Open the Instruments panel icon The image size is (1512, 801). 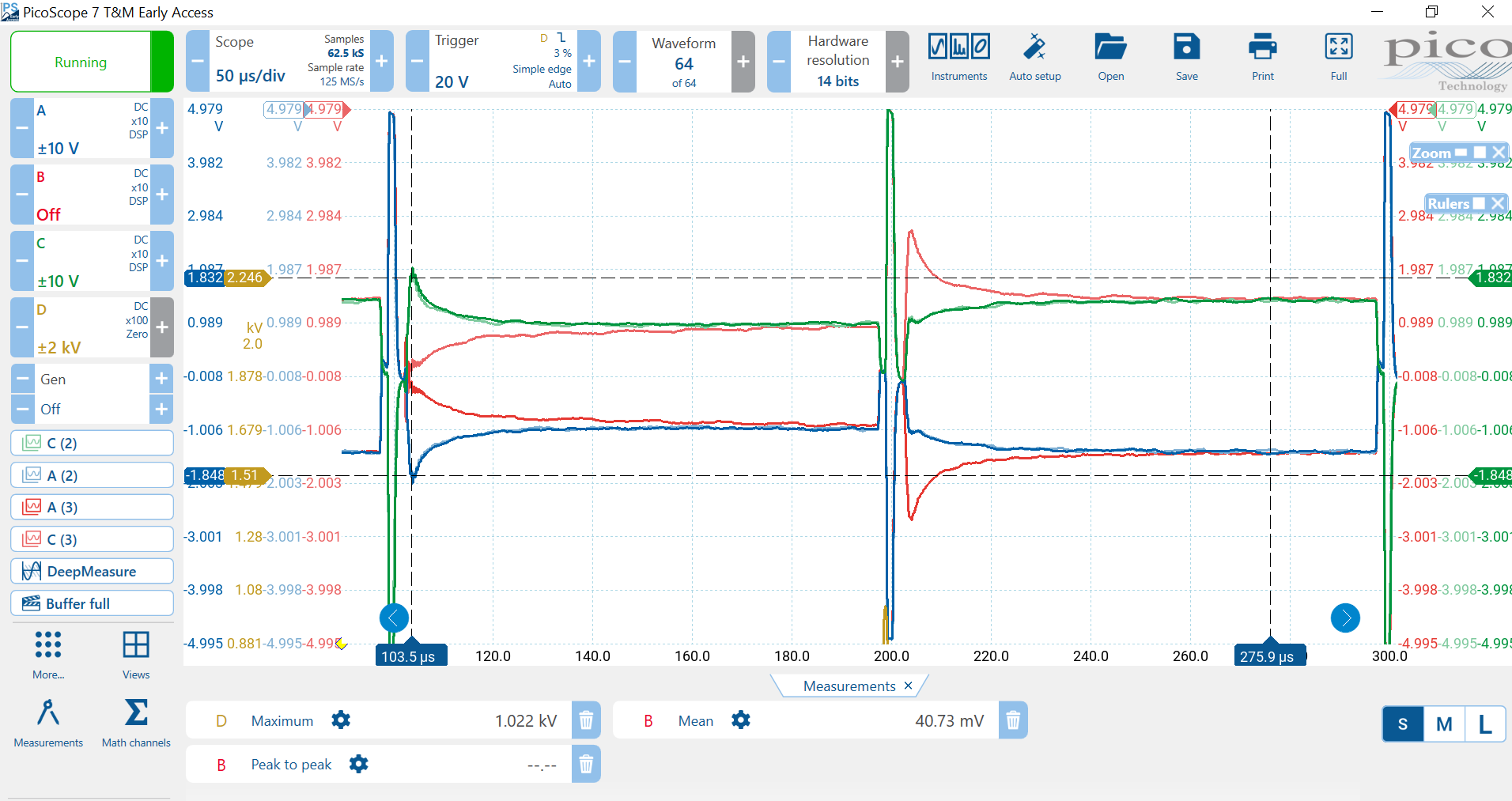coord(958,49)
